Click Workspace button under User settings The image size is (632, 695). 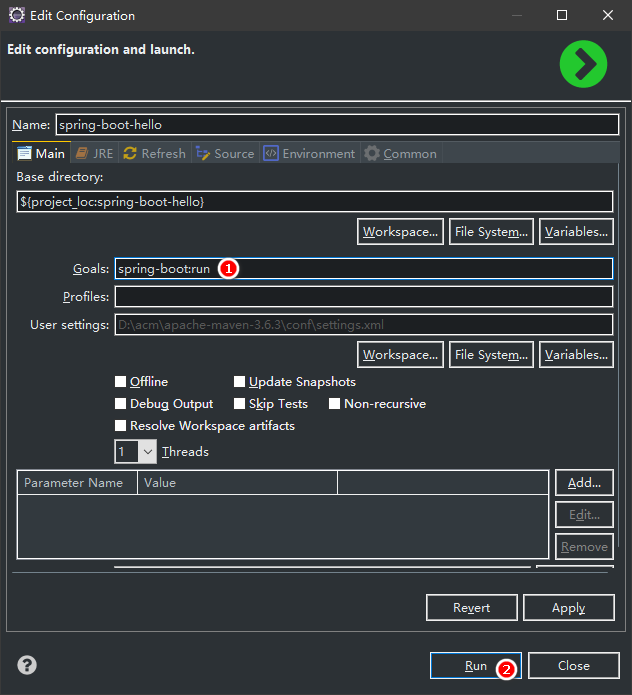[400, 355]
